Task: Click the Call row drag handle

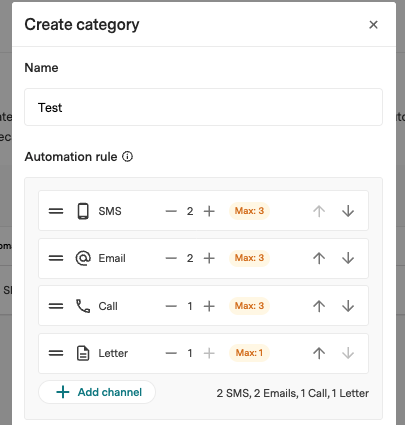Action: (56, 306)
